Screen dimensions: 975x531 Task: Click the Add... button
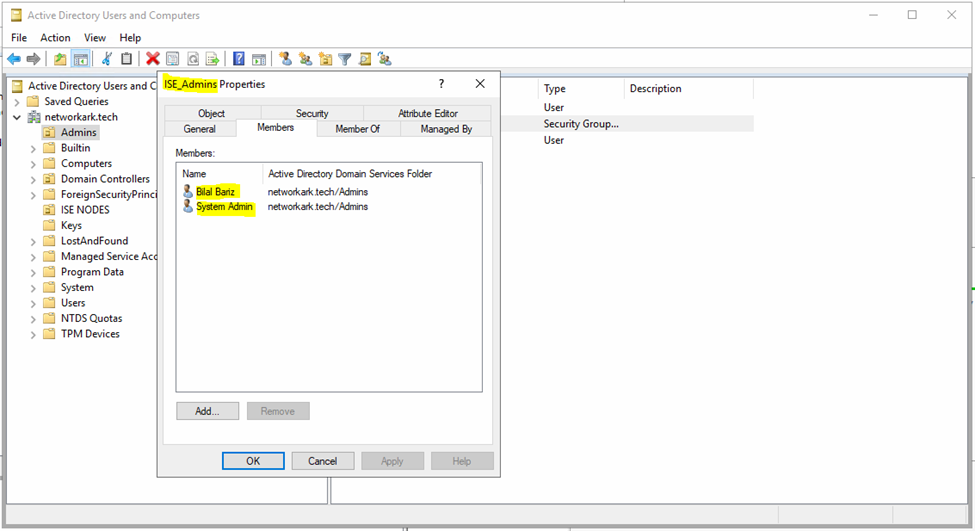[207, 411]
